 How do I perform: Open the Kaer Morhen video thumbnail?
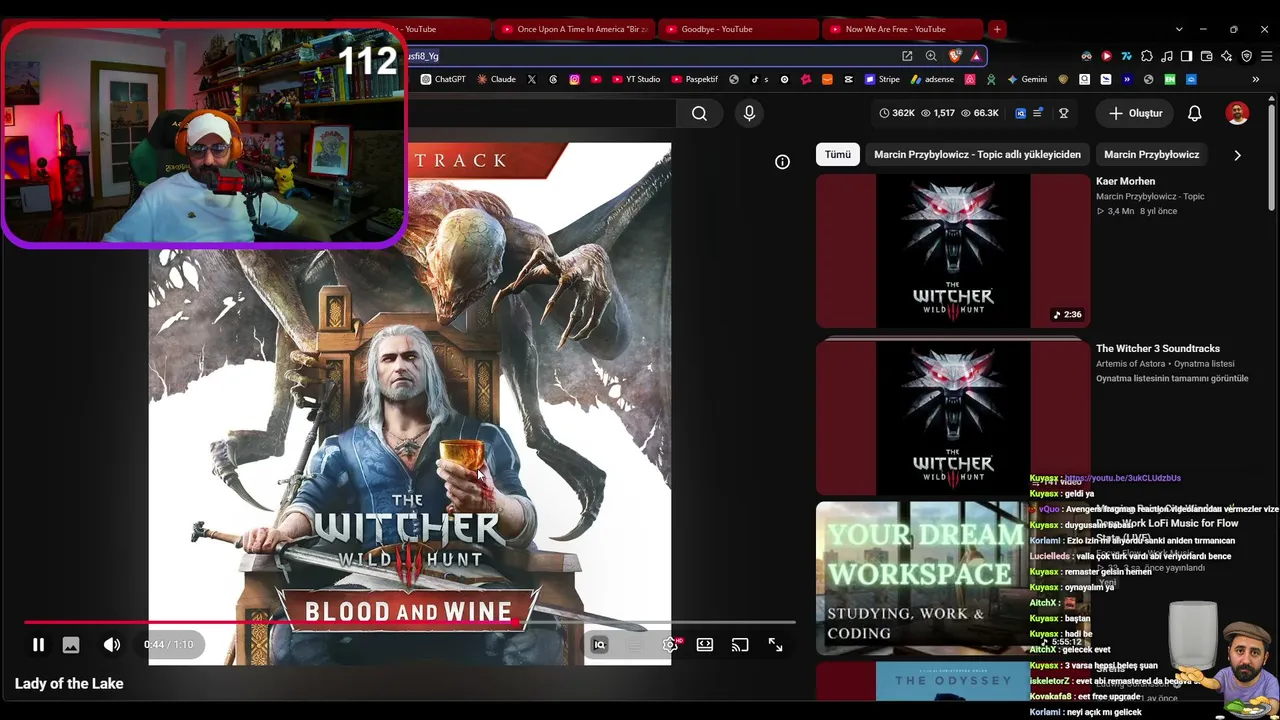click(x=953, y=251)
